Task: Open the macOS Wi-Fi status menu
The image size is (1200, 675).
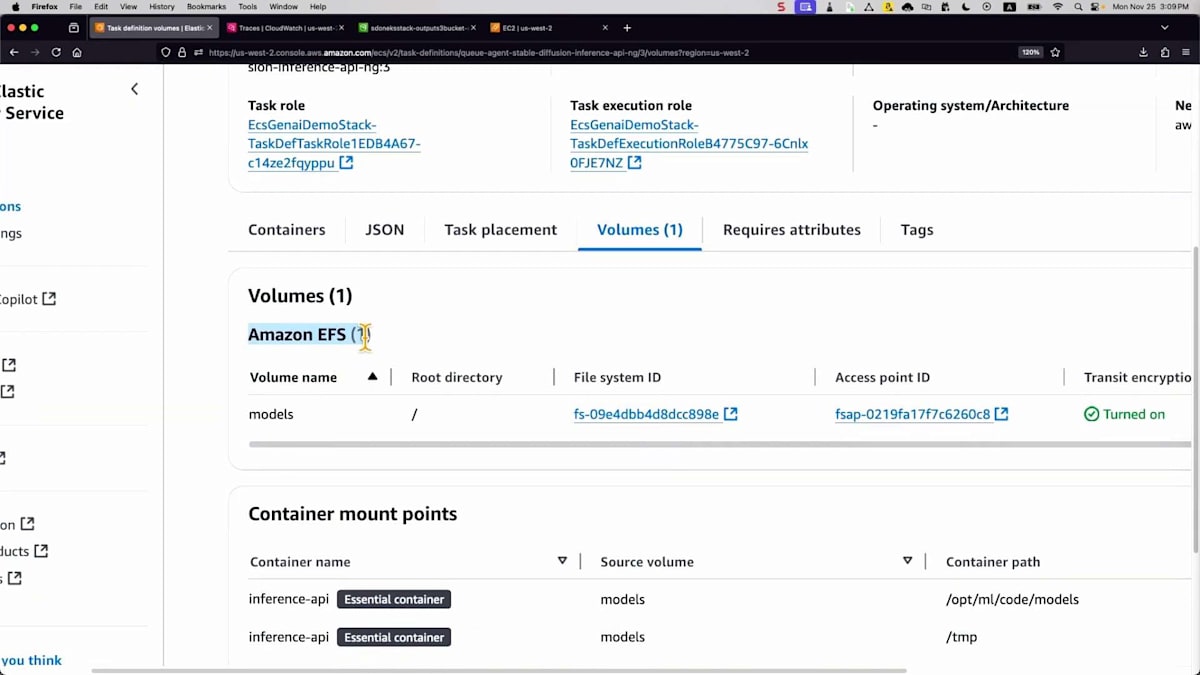Action: pyautogui.click(x=1058, y=6)
